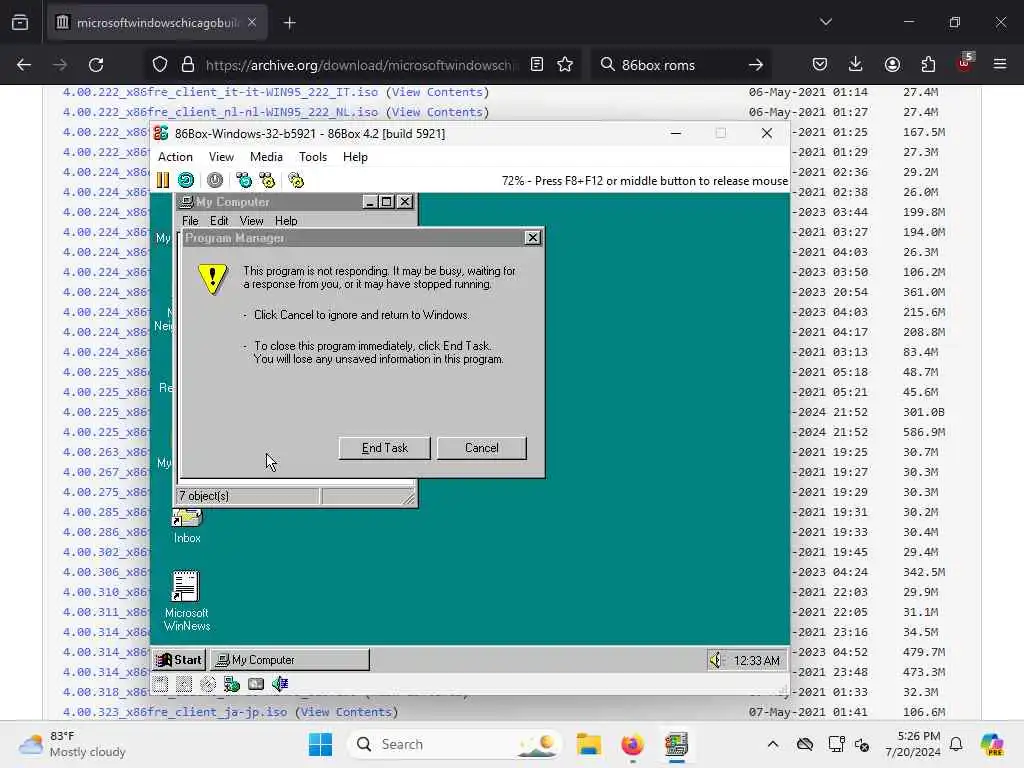1024x768 pixels.
Task: Click uBlock Origin extension icon
Action: (x=965, y=63)
